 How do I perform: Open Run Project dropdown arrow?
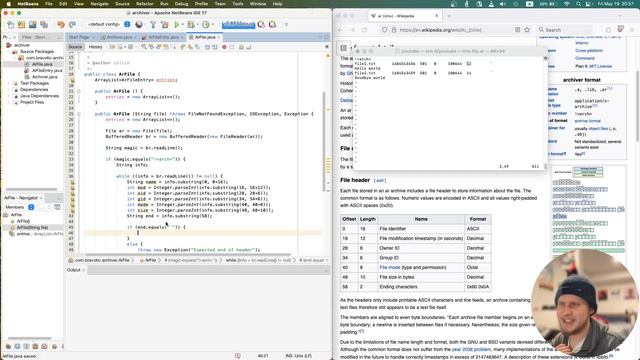182,24
